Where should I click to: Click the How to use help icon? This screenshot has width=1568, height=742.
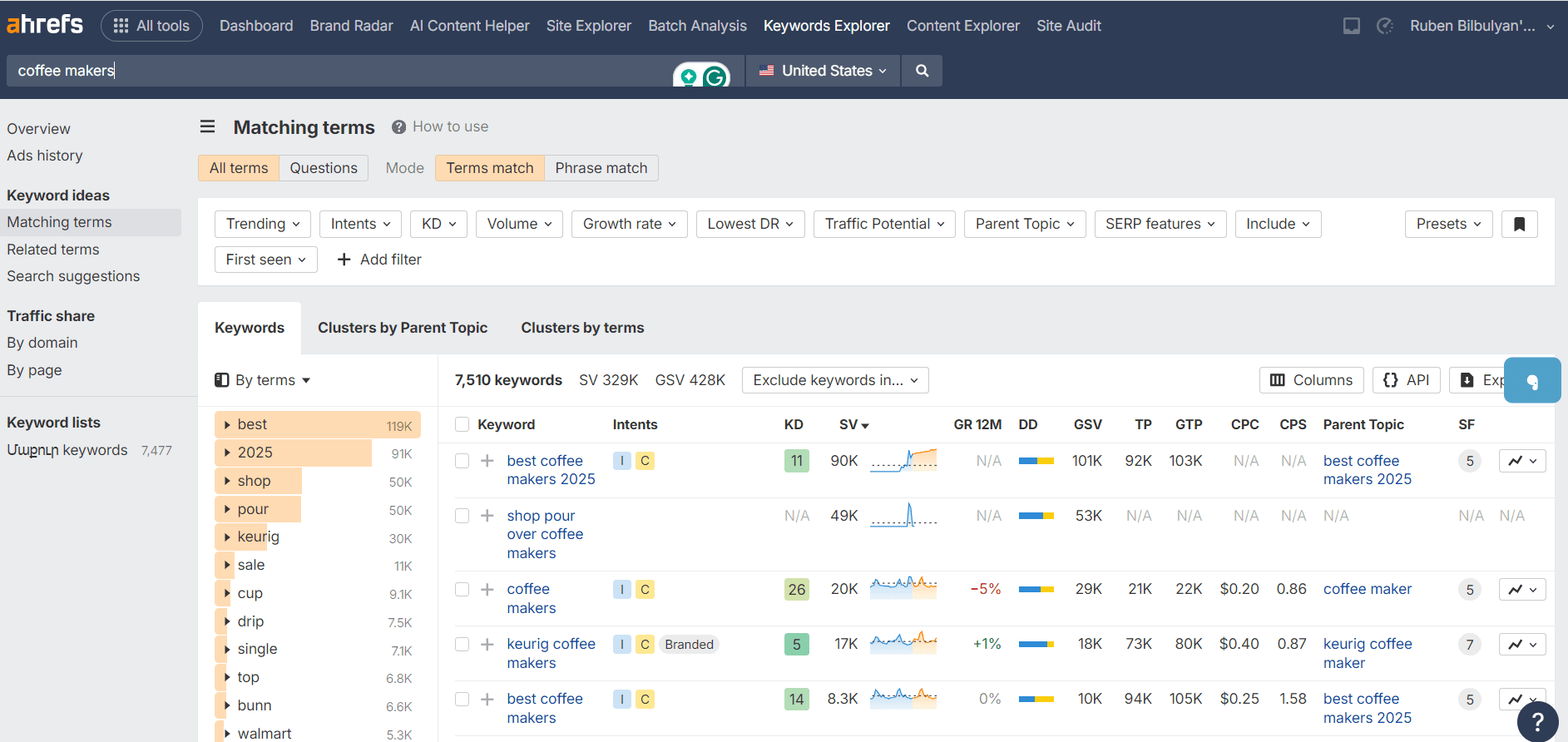398,126
